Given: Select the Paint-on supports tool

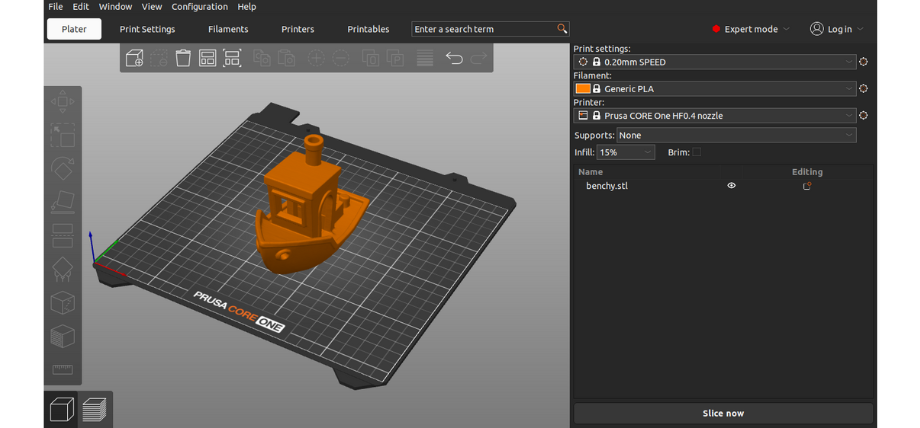Looking at the screenshot, I should tap(63, 269).
